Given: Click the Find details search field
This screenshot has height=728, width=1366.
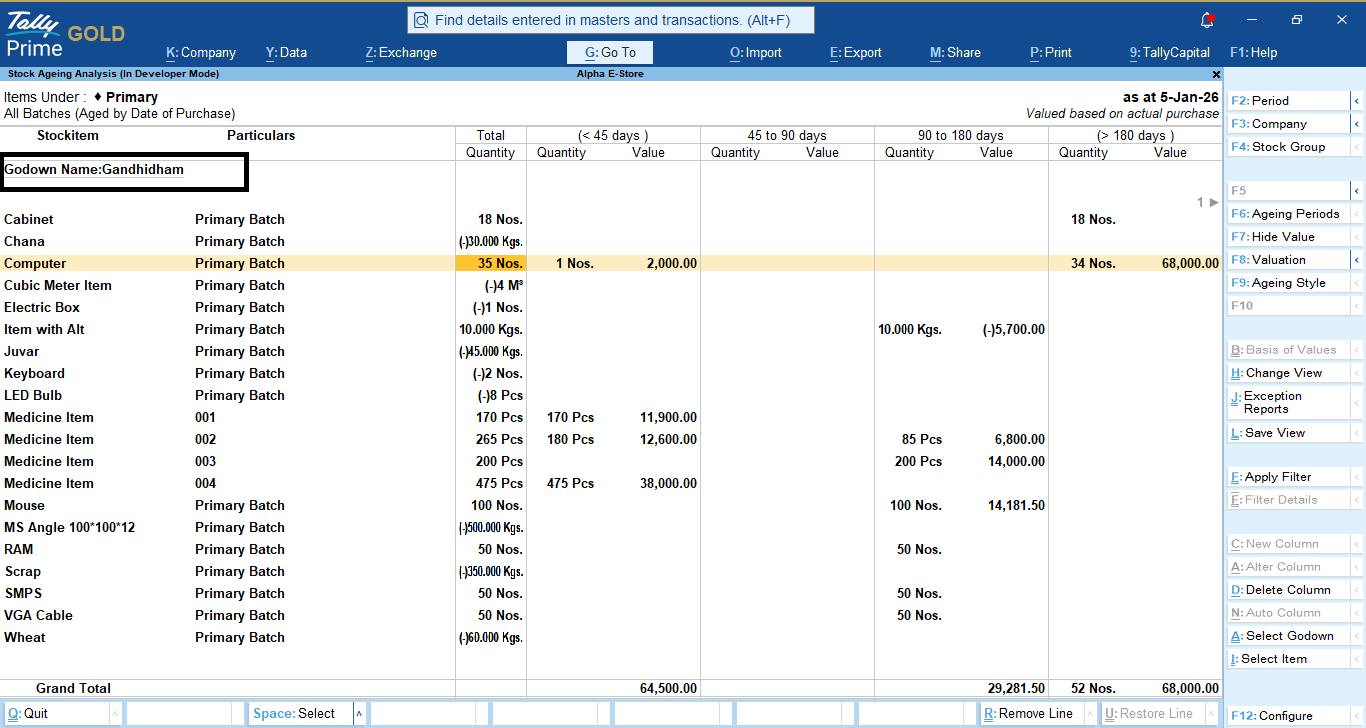Looking at the screenshot, I should pos(610,20).
